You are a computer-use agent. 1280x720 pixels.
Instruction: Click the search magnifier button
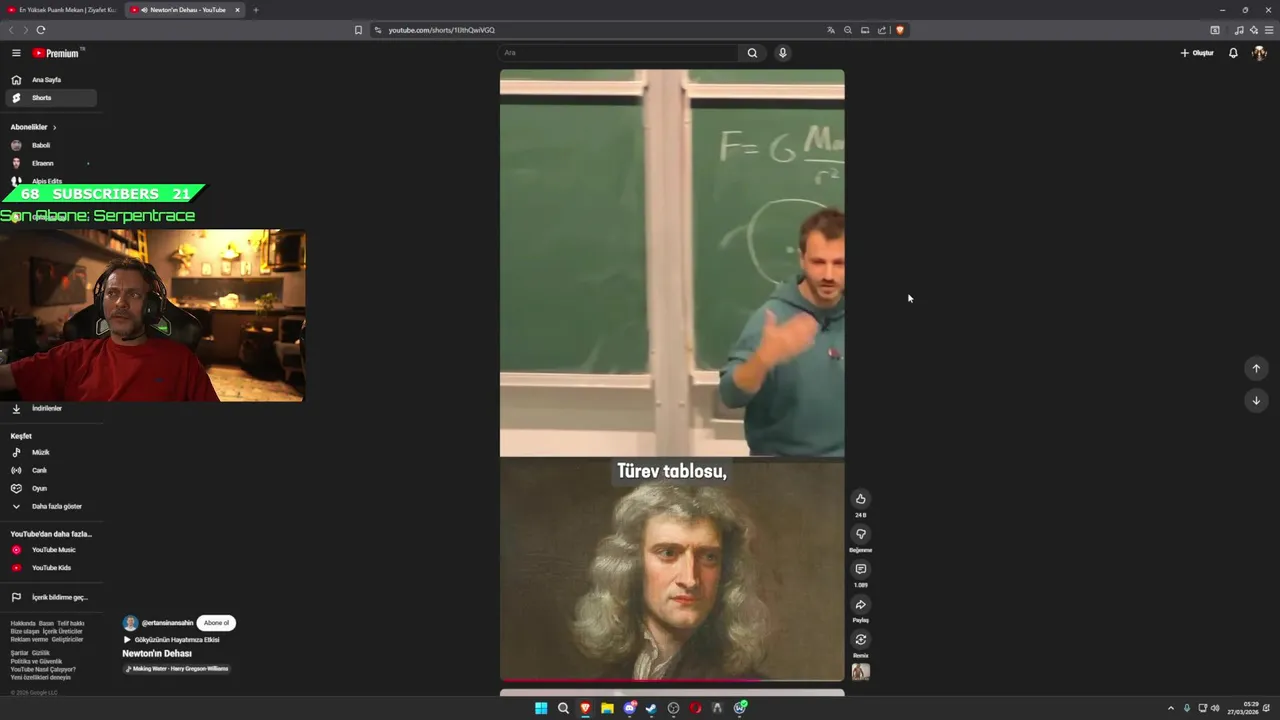[x=752, y=53]
